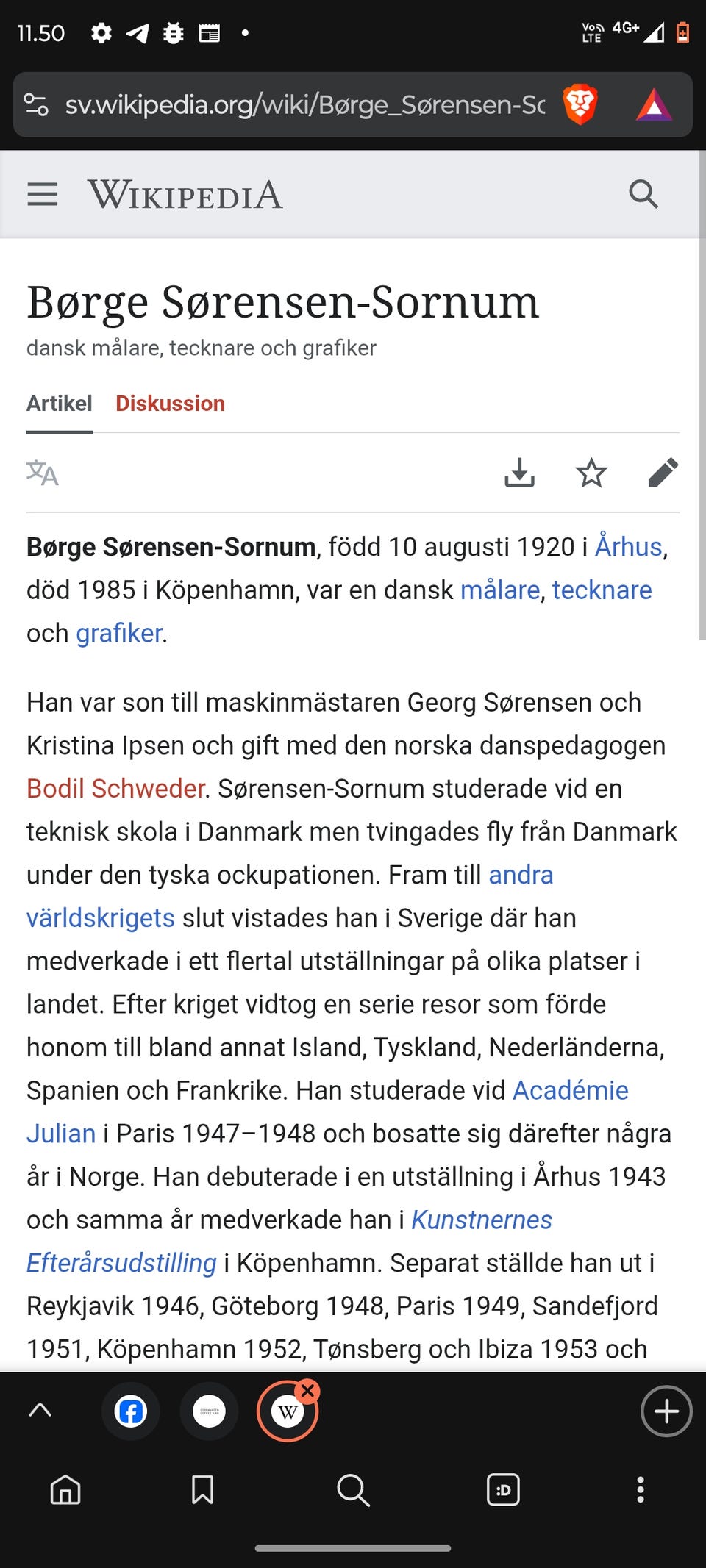Switch to the Diskussion tab
706x1568 pixels.
[170, 404]
